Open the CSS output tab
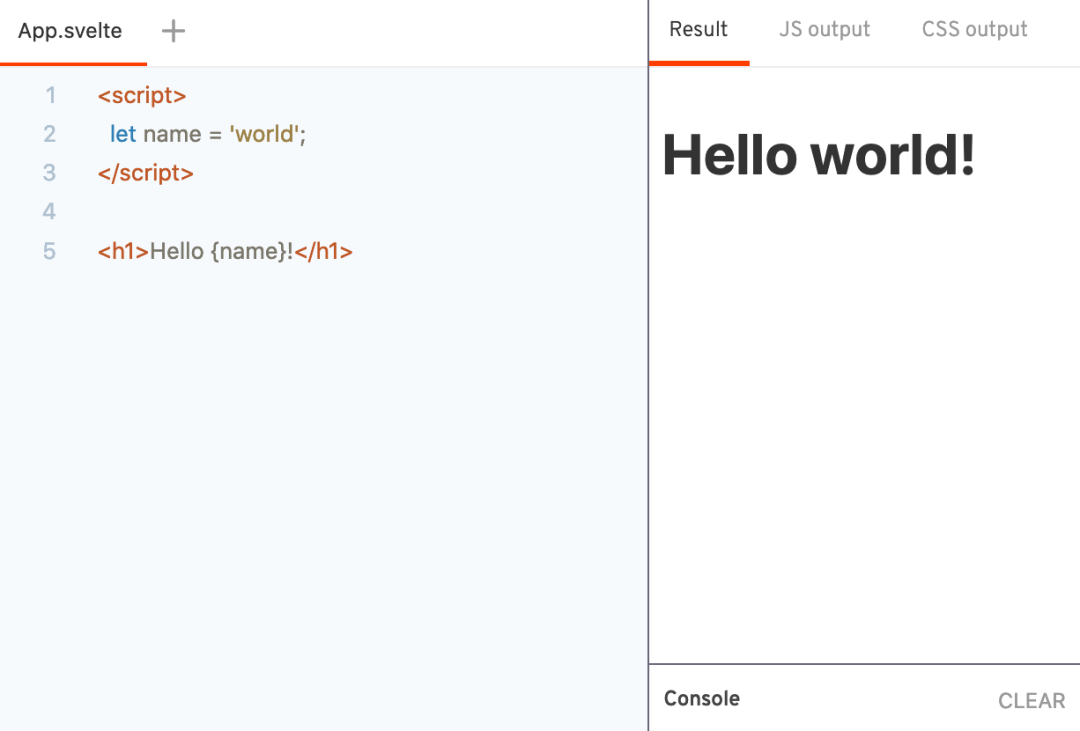 point(974,29)
